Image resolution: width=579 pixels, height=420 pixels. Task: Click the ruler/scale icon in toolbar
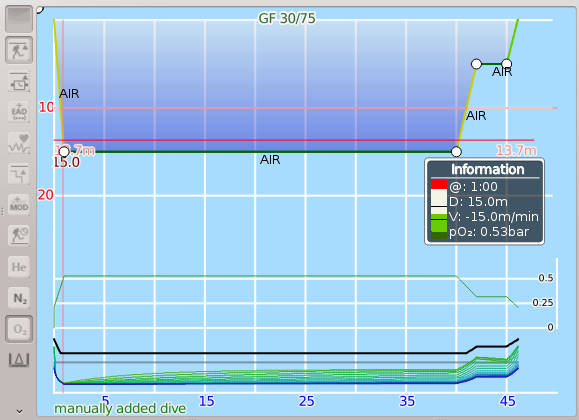coord(19,359)
